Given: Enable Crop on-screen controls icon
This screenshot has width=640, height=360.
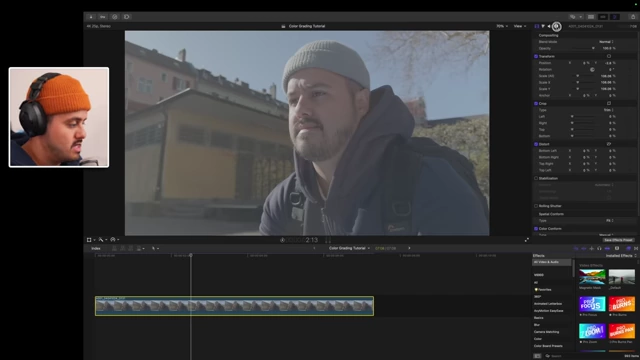Looking at the screenshot, I should click(609, 103).
